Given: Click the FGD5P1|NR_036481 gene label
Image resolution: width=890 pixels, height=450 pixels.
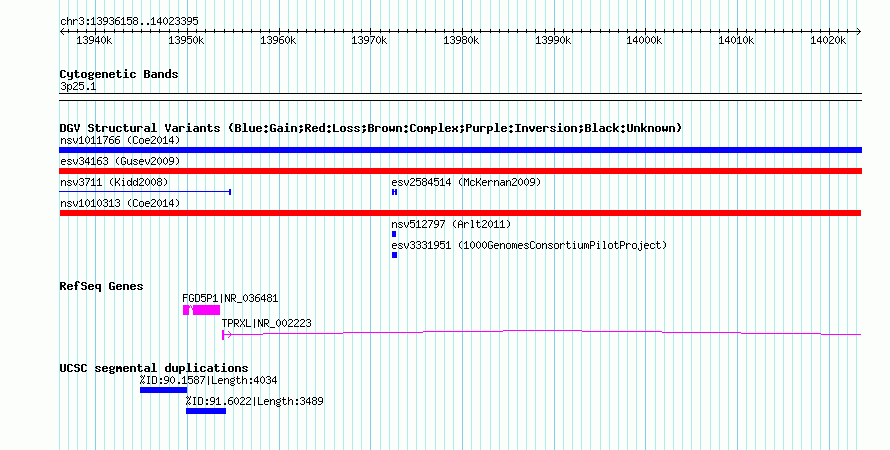Looking at the screenshot, I should [x=230, y=298].
